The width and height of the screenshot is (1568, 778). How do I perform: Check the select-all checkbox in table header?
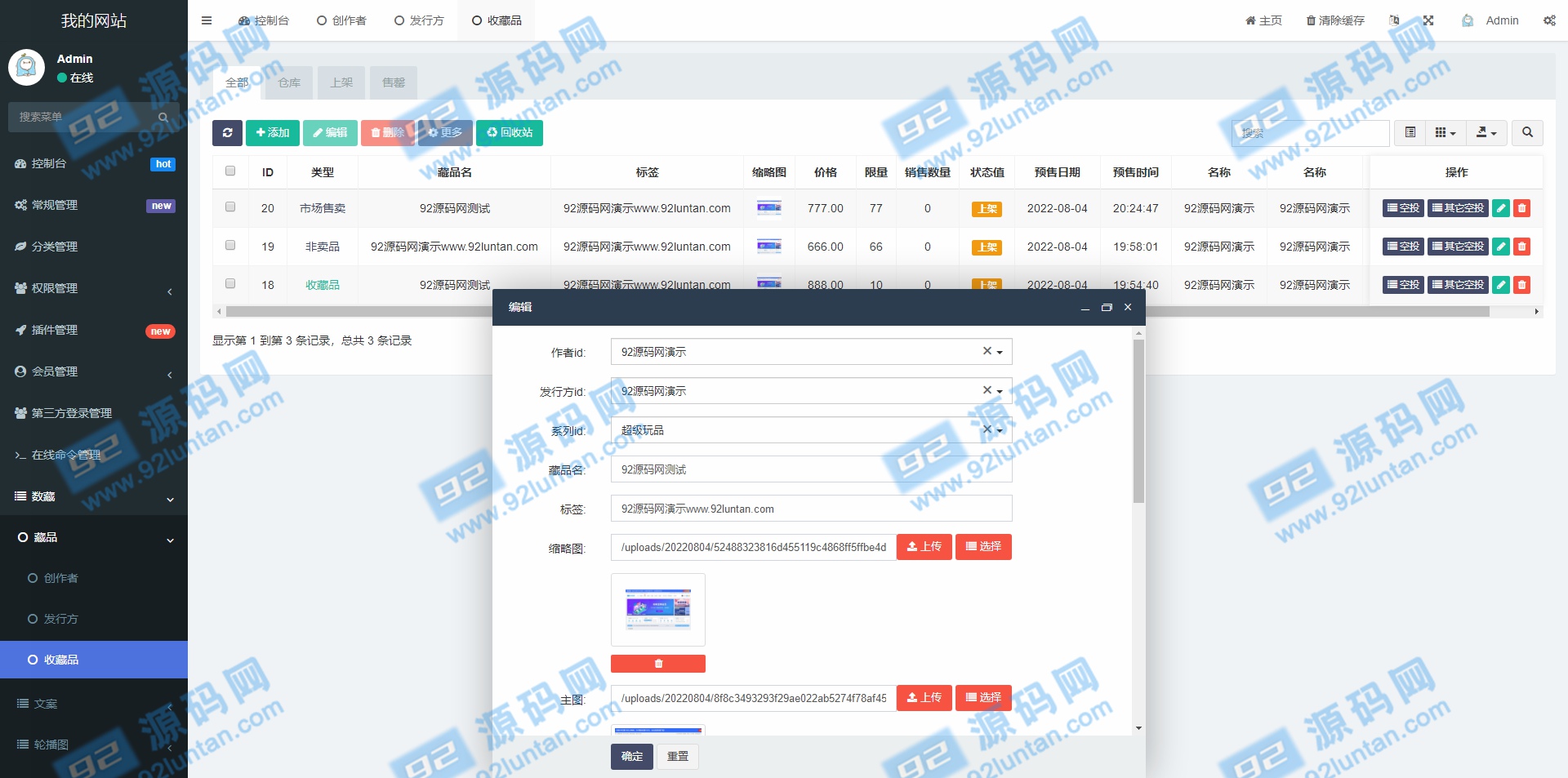[x=230, y=171]
